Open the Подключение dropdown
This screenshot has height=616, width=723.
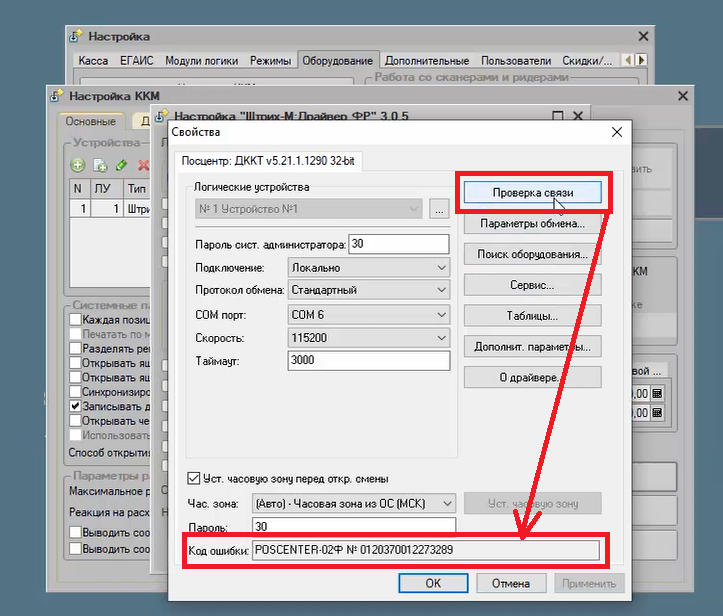(x=369, y=267)
